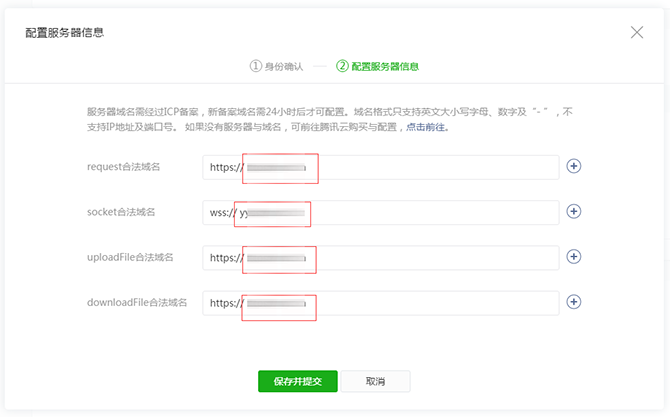The image size is (670, 417).
Task: Add another uploadFile合法域名 row
Action: pyautogui.click(x=574, y=256)
